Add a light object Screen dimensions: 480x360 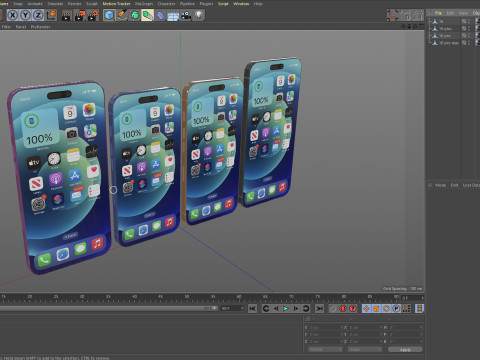[x=199, y=15]
